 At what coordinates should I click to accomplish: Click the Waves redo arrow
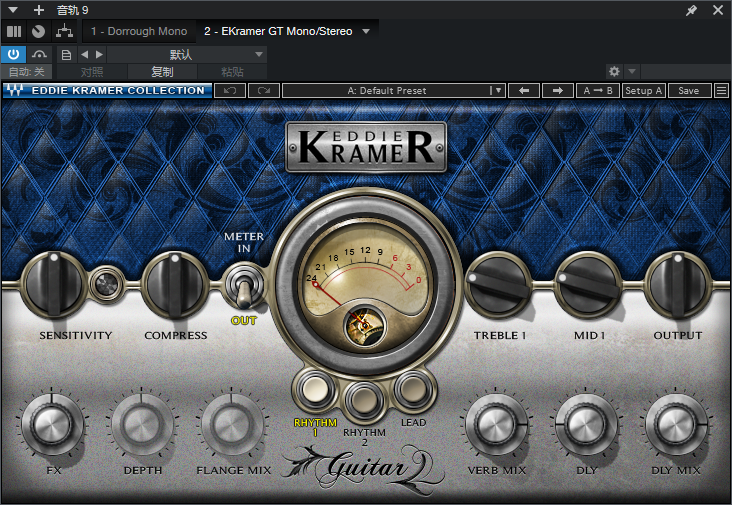[x=264, y=91]
